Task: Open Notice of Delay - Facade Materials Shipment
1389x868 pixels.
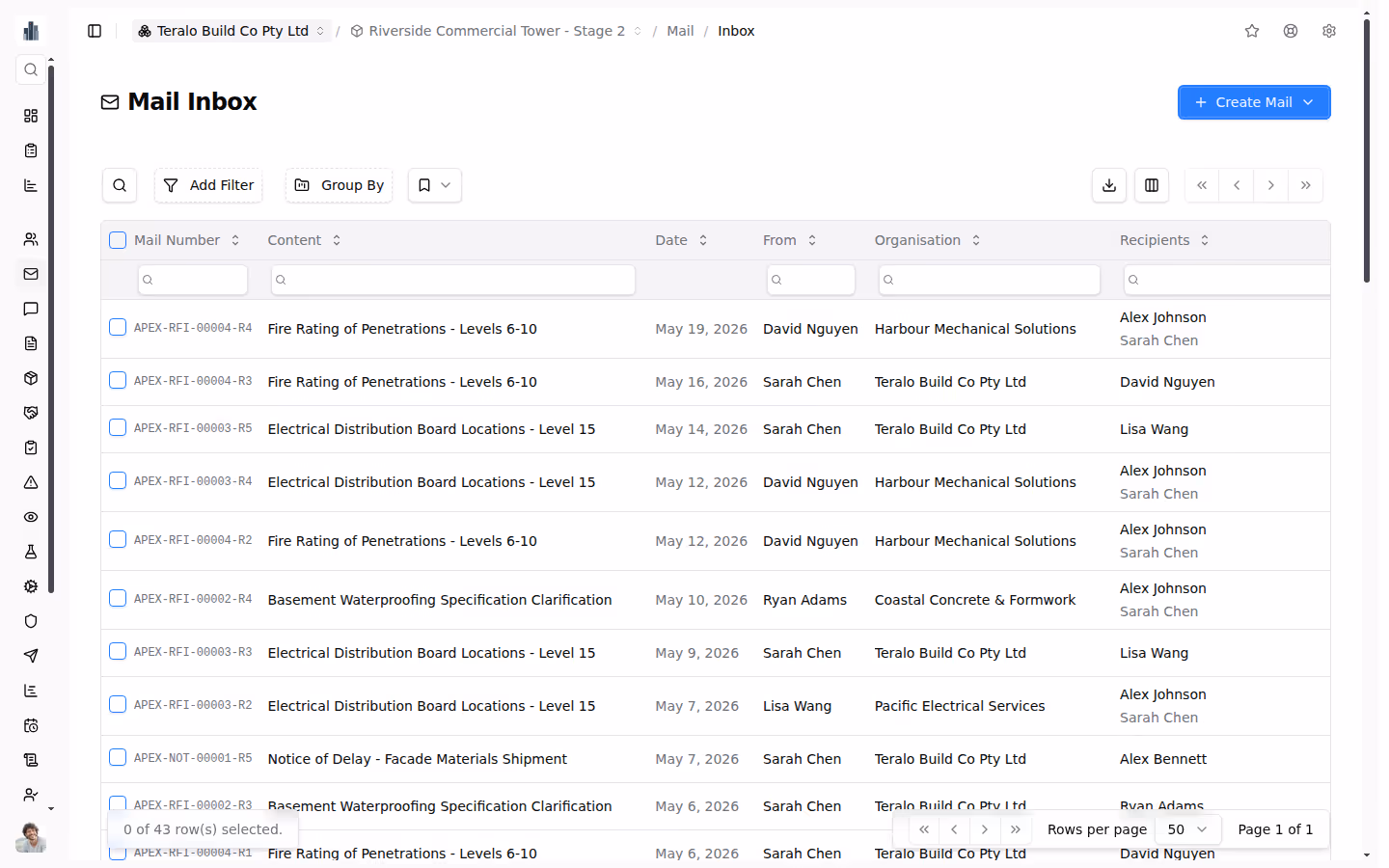Action: coord(418,759)
